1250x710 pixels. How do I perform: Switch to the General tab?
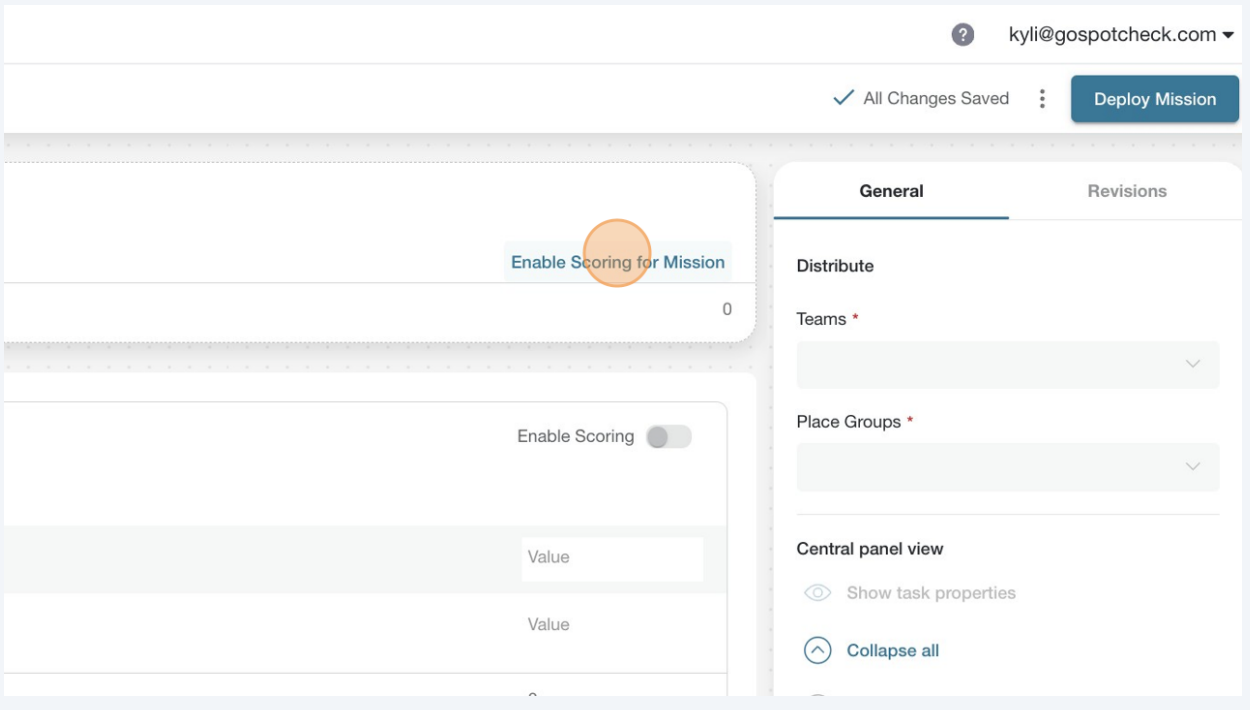(891, 191)
